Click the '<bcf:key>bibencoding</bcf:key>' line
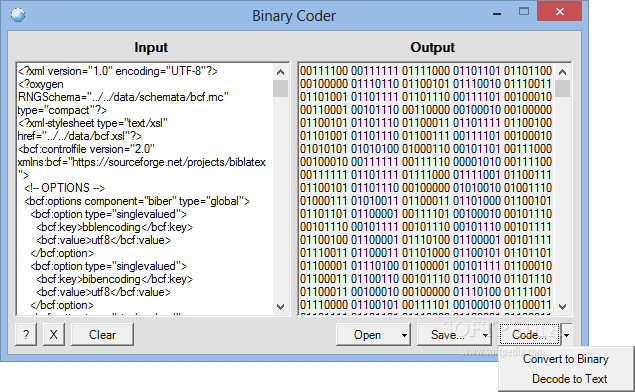The height and width of the screenshot is (392, 635). pyautogui.click(x=115, y=279)
